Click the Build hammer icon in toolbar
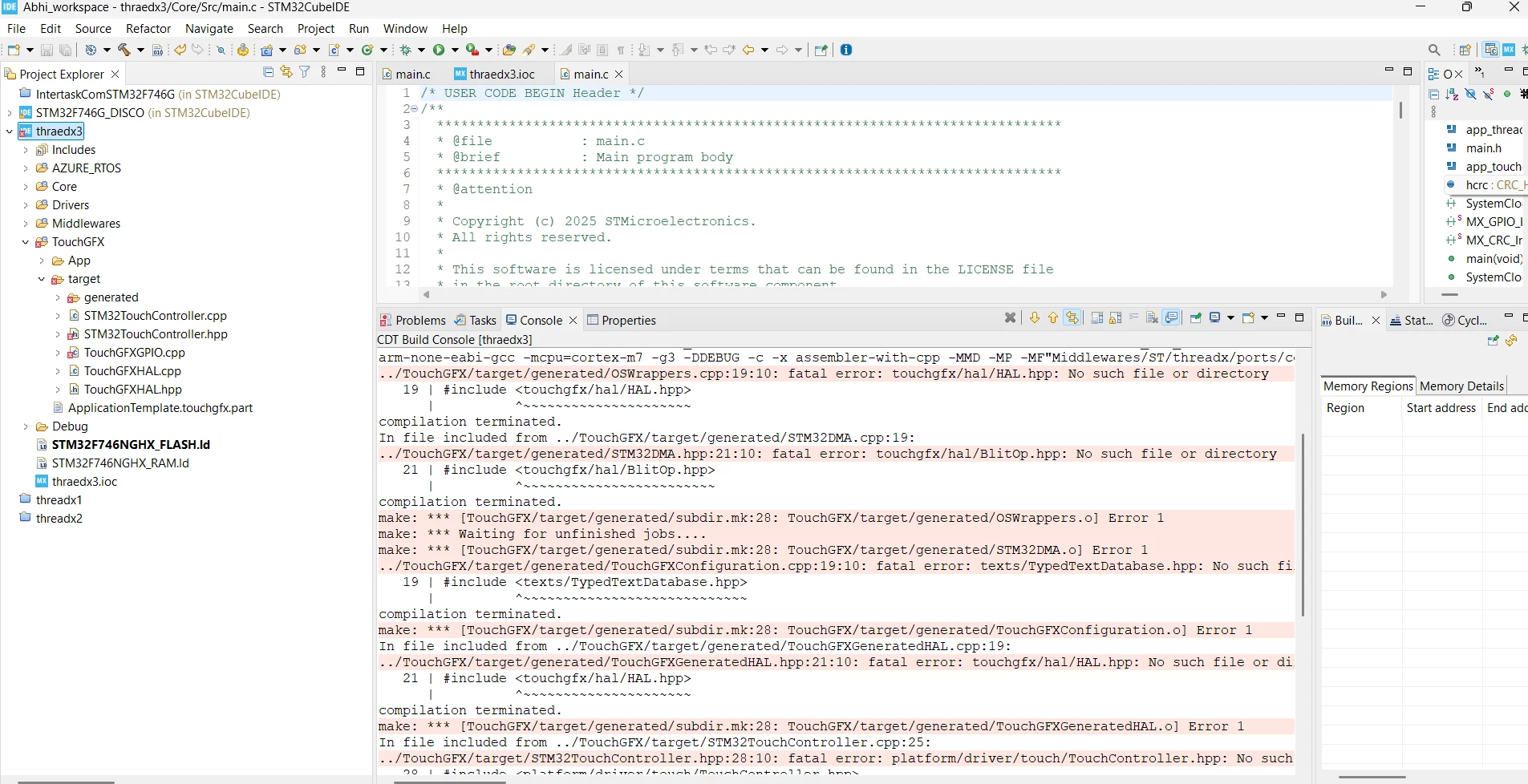The width and height of the screenshot is (1528, 784). [124, 50]
